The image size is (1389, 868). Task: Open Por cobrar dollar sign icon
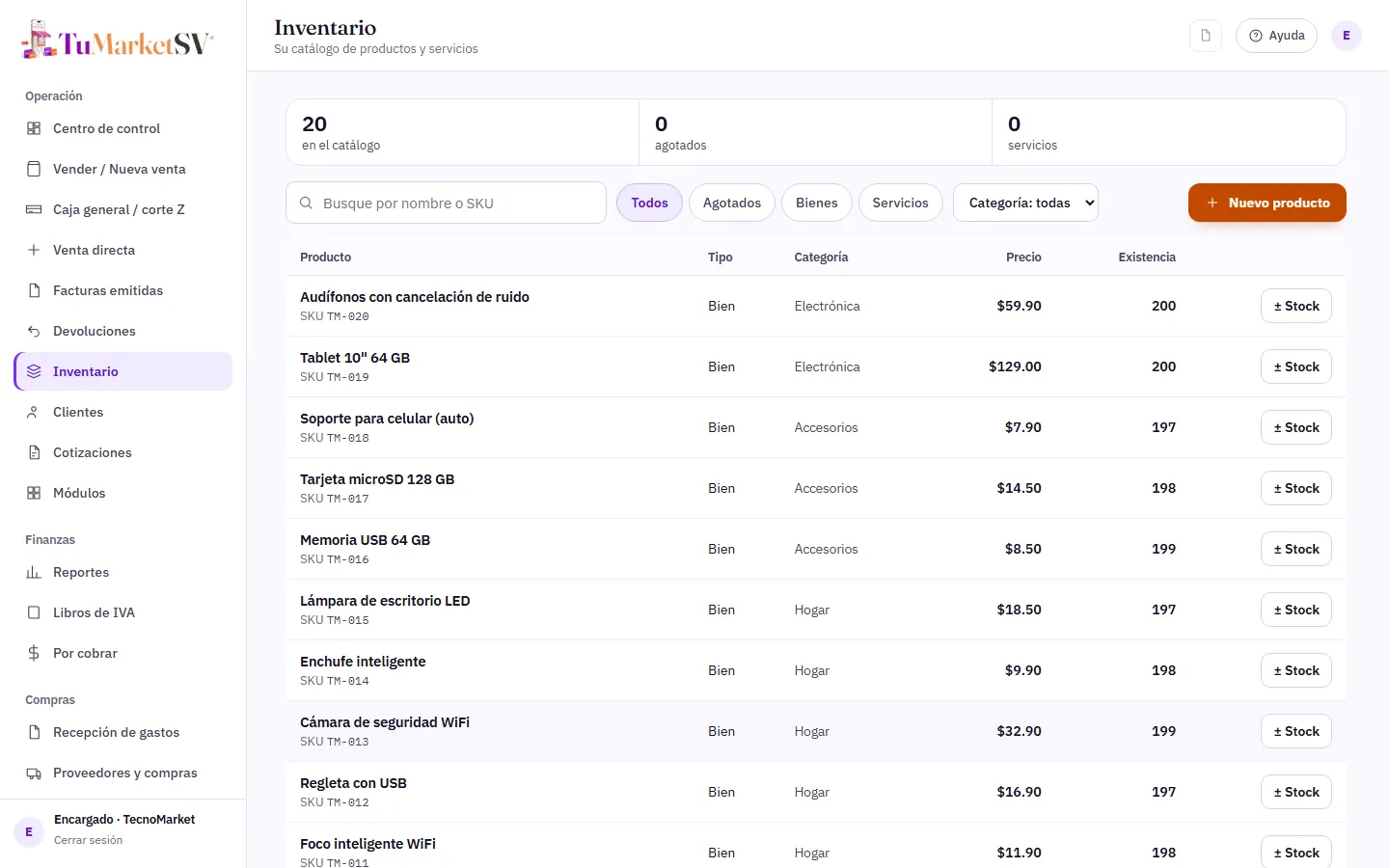(x=34, y=653)
